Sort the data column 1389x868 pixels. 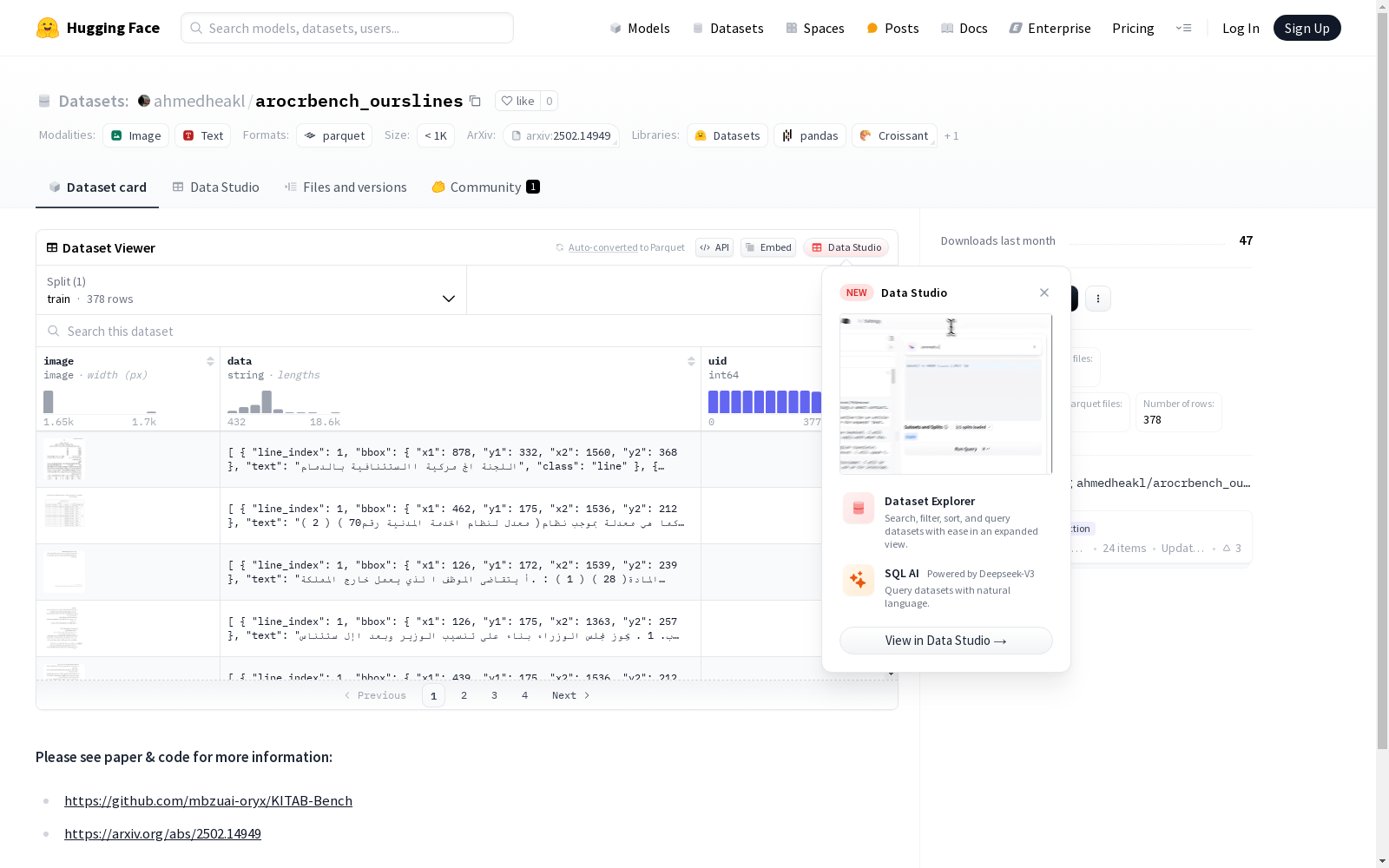point(691,361)
